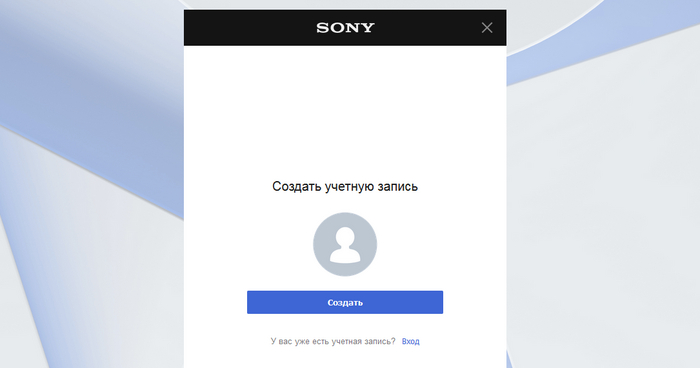
Task: Open the Вход sign-in link
Action: (410, 341)
